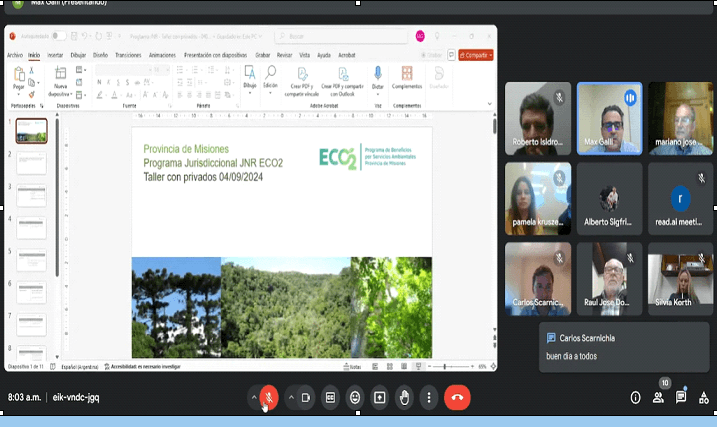Viewport: 717px width, 427px height.
Task: Toggle the camera button in Meet
Action: [x=306, y=397]
